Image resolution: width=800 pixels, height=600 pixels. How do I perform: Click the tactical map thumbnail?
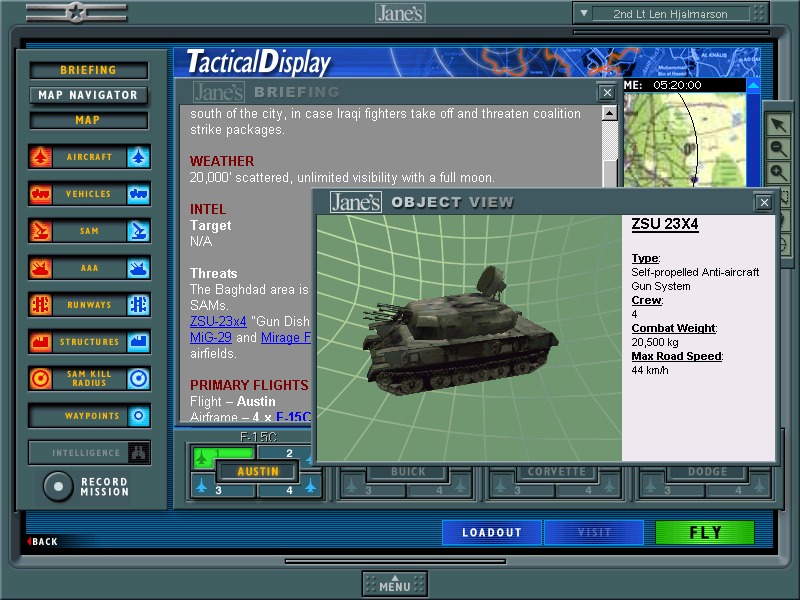tap(684, 140)
